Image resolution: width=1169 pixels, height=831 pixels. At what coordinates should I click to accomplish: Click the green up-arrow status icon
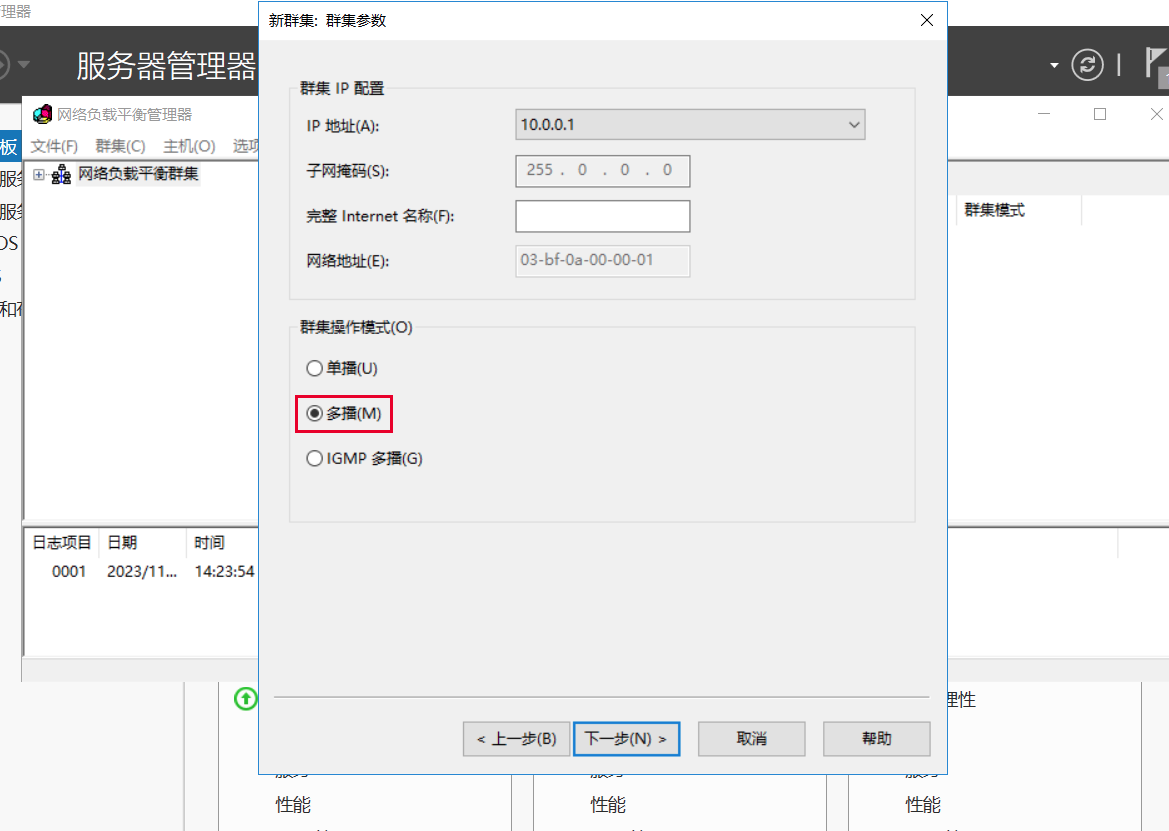click(x=245, y=698)
